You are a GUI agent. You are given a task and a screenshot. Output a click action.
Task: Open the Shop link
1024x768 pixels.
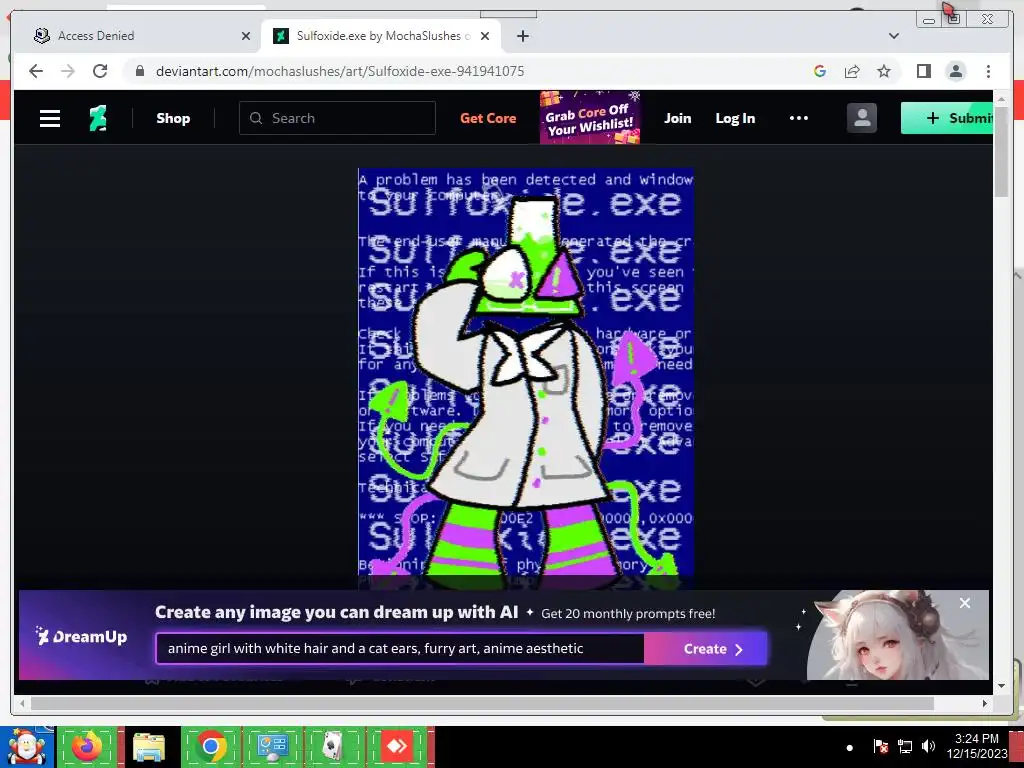173,118
